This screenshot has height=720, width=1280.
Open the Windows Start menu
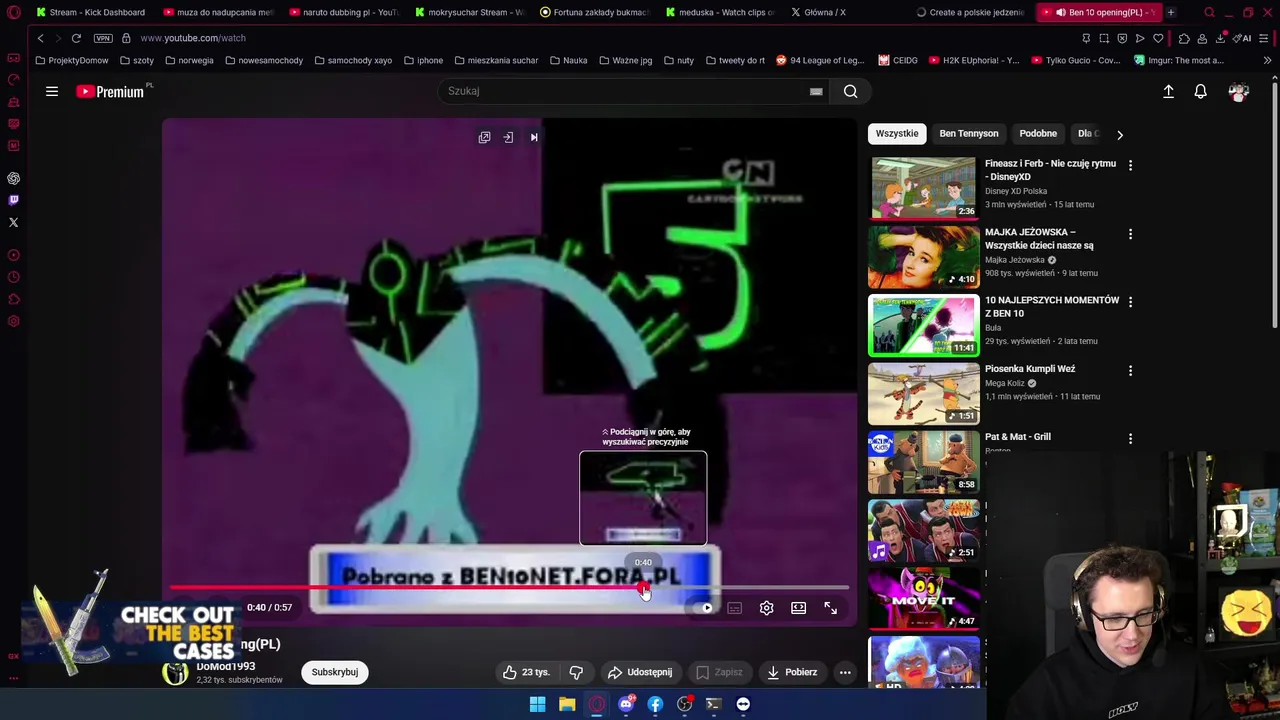537,704
